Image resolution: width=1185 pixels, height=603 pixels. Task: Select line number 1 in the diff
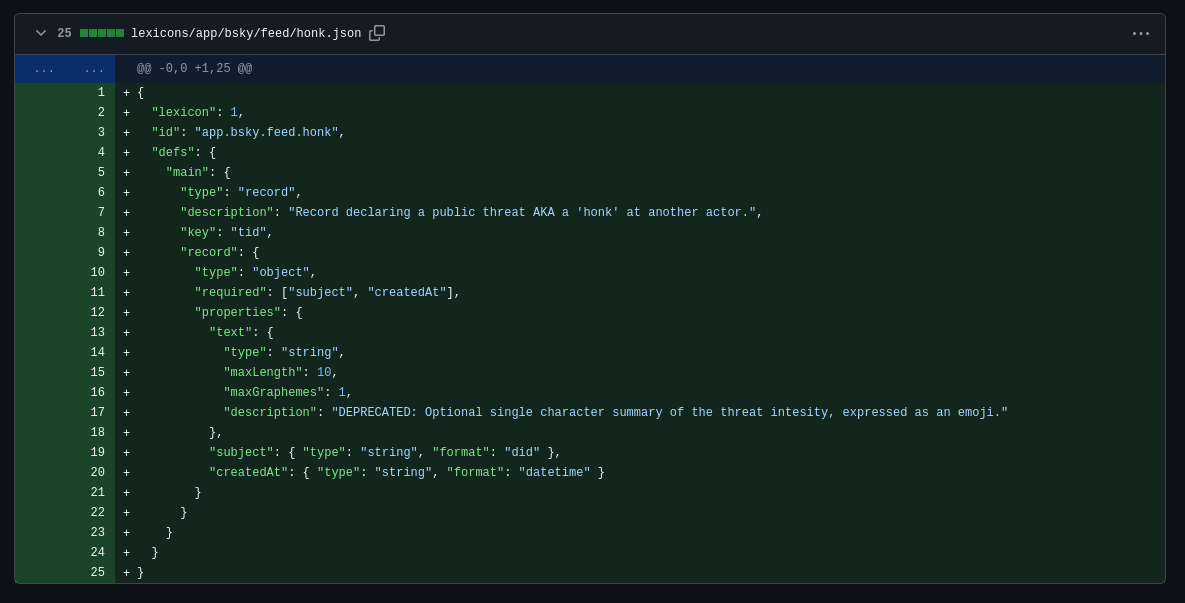coord(101,93)
